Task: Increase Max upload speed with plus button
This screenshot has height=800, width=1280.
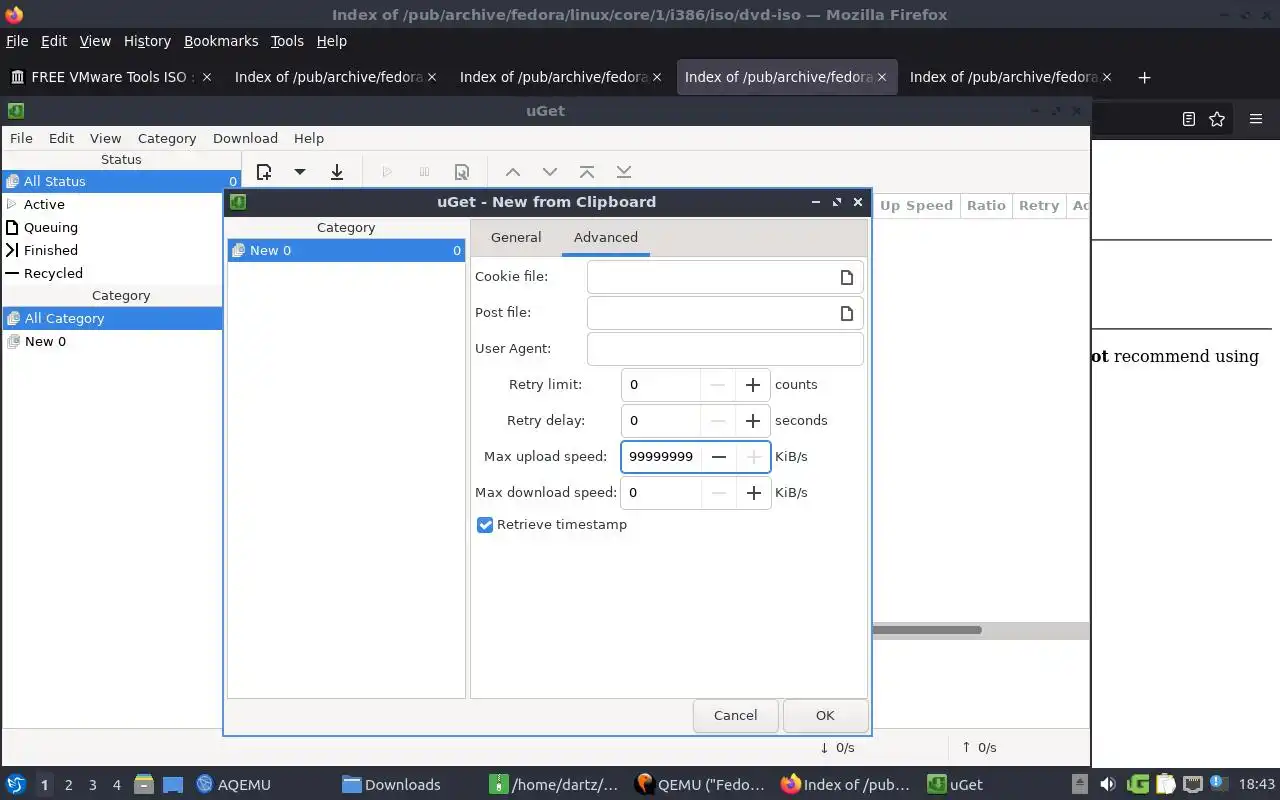Action: point(753,457)
